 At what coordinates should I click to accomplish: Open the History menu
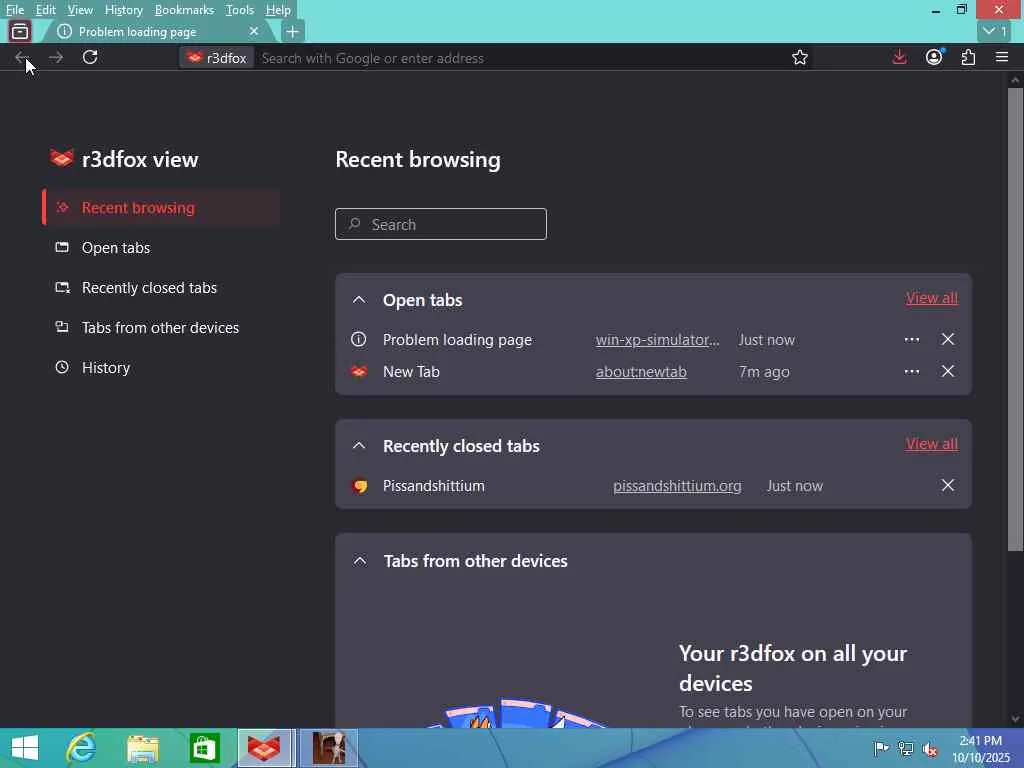pos(123,10)
